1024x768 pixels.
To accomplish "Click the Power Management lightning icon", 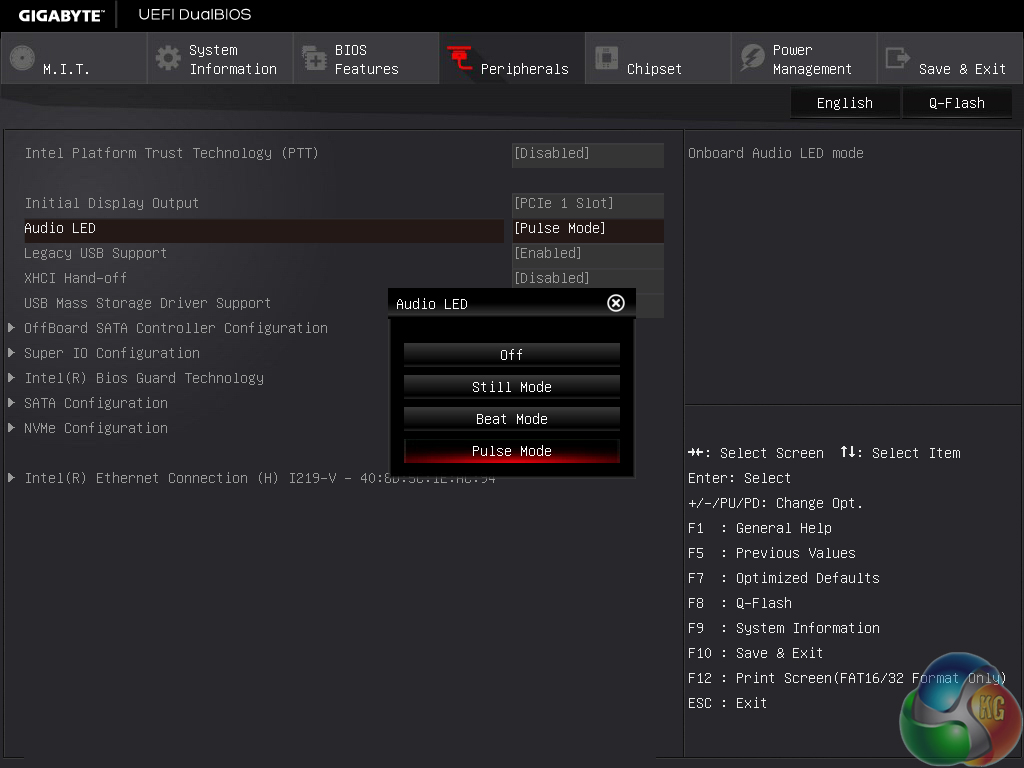I will (x=752, y=58).
